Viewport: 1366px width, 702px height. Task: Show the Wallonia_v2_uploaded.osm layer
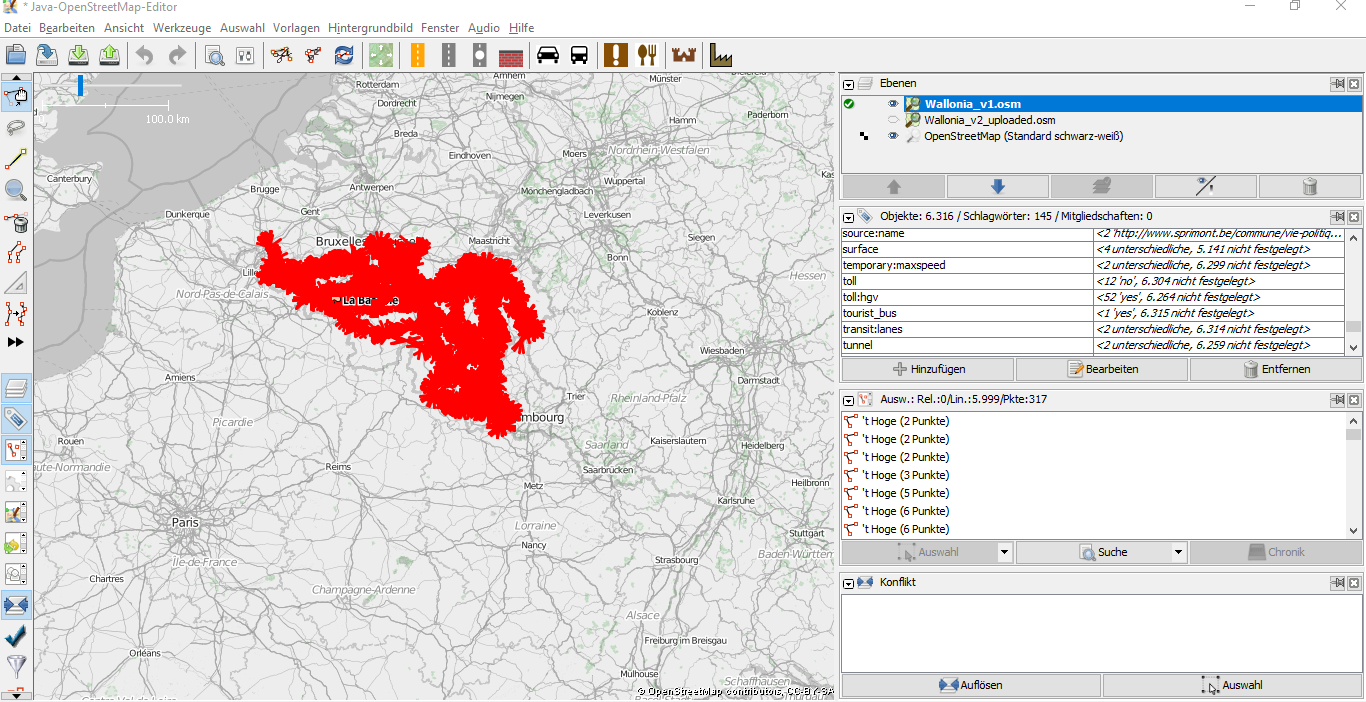click(893, 120)
